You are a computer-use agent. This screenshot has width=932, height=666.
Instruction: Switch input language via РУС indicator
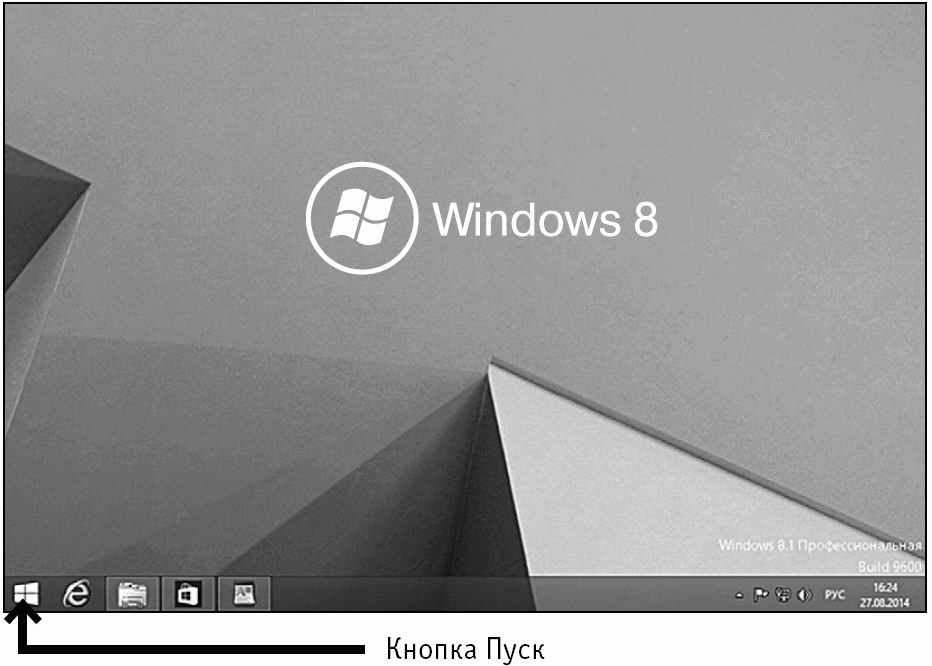tap(835, 595)
